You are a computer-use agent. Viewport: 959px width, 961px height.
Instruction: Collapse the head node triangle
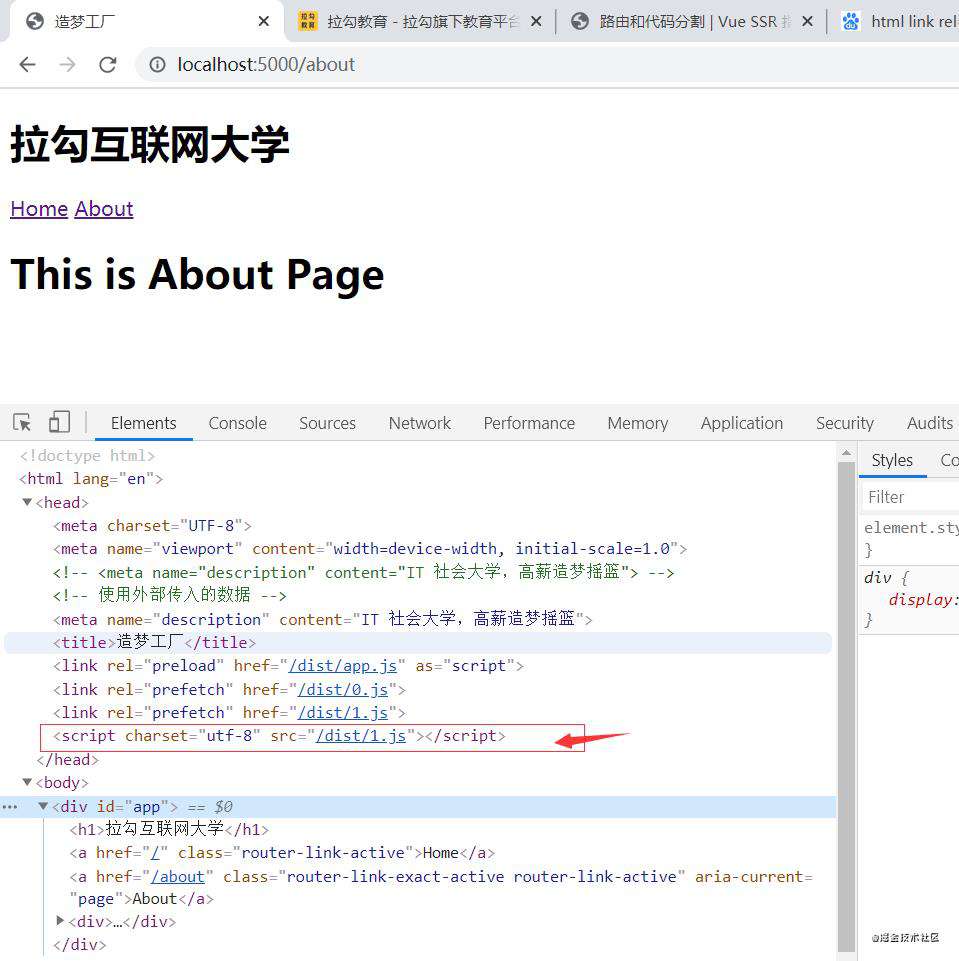[27, 502]
